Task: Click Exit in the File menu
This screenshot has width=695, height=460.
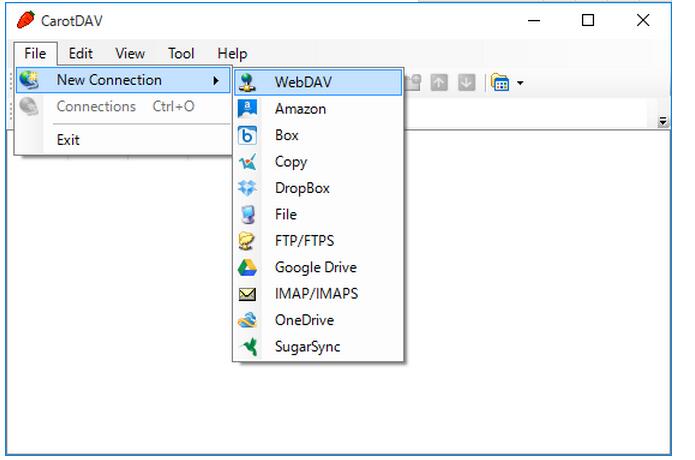Action: coord(68,140)
